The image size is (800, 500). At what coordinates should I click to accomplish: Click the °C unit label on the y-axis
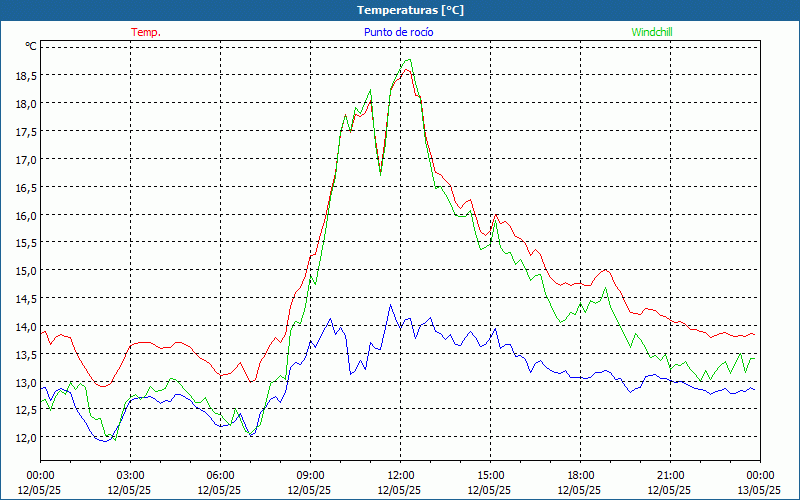(x=30, y=46)
